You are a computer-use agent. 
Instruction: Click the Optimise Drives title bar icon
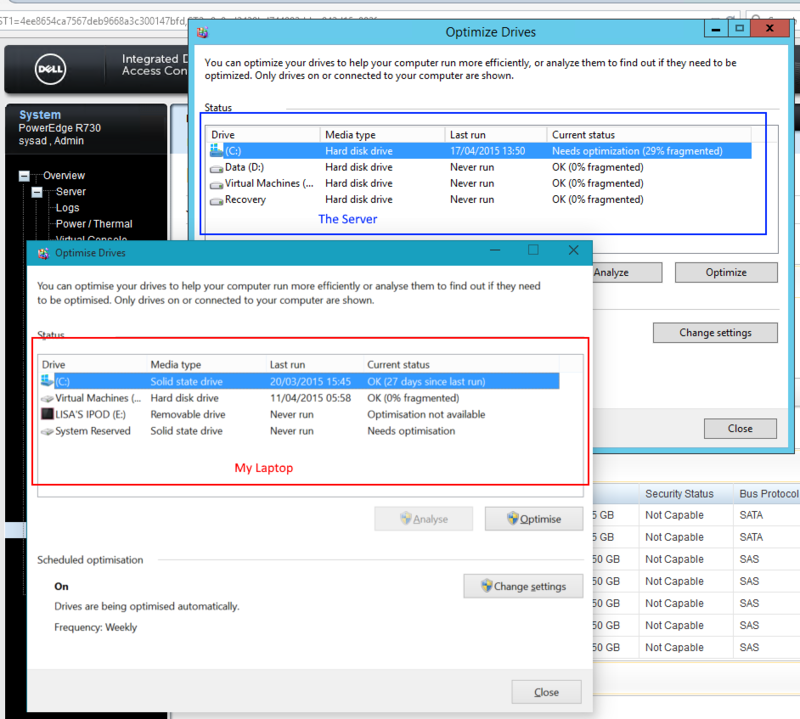(x=41, y=253)
